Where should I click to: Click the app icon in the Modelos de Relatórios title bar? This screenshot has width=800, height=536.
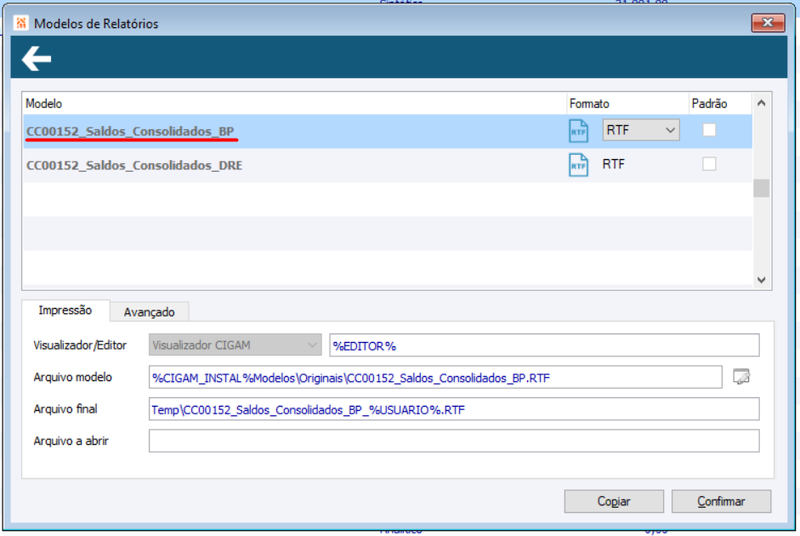pos(21,23)
